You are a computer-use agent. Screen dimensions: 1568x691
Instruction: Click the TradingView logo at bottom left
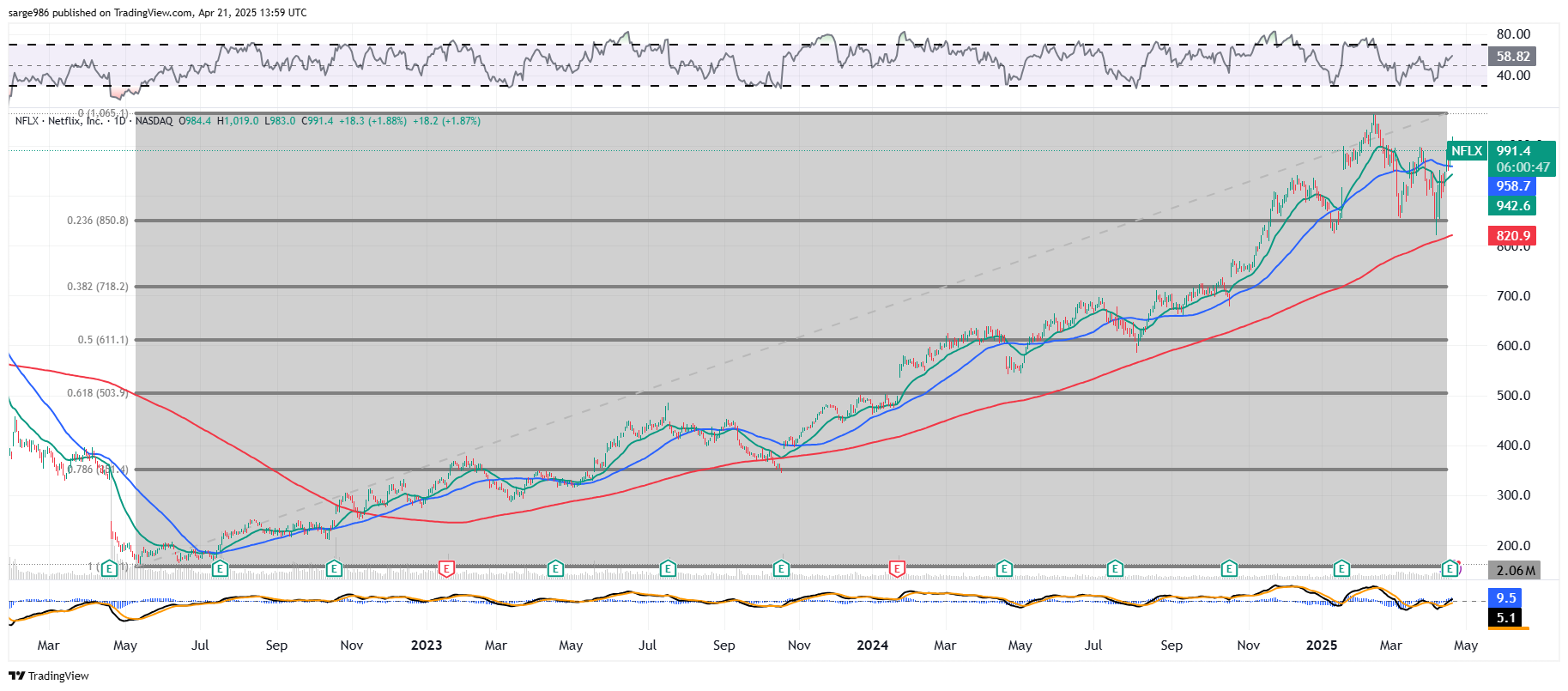pos(49,676)
